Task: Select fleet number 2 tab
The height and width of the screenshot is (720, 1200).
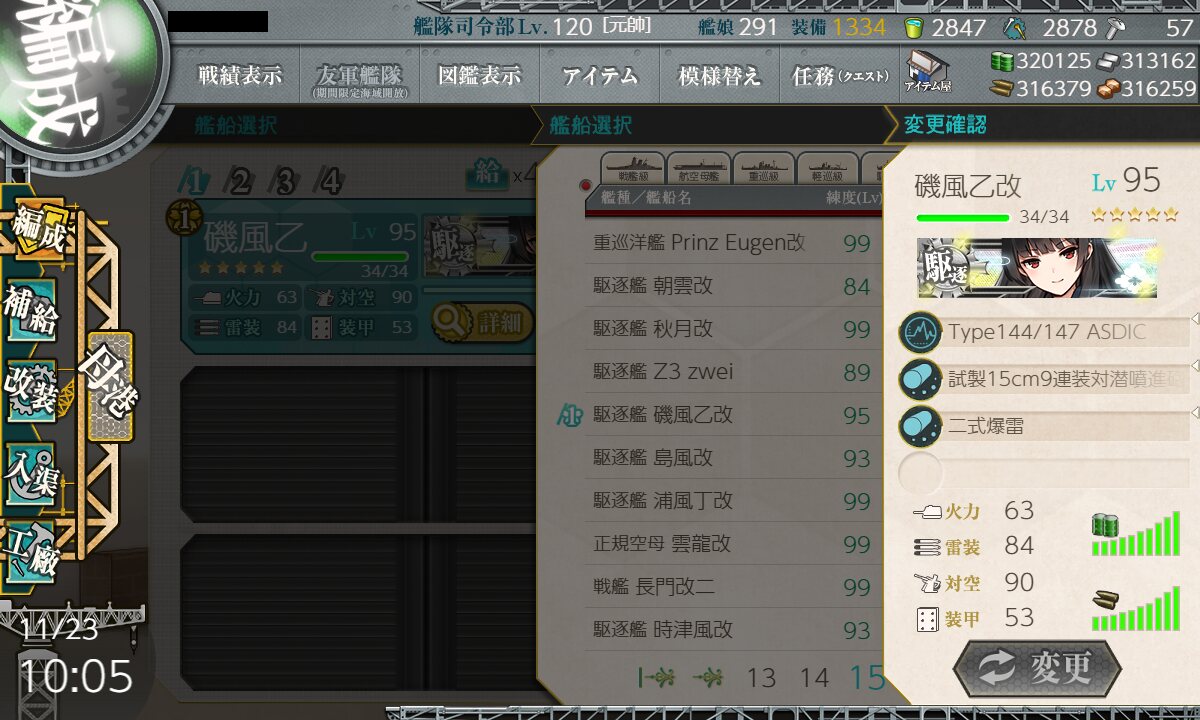Action: (x=240, y=181)
